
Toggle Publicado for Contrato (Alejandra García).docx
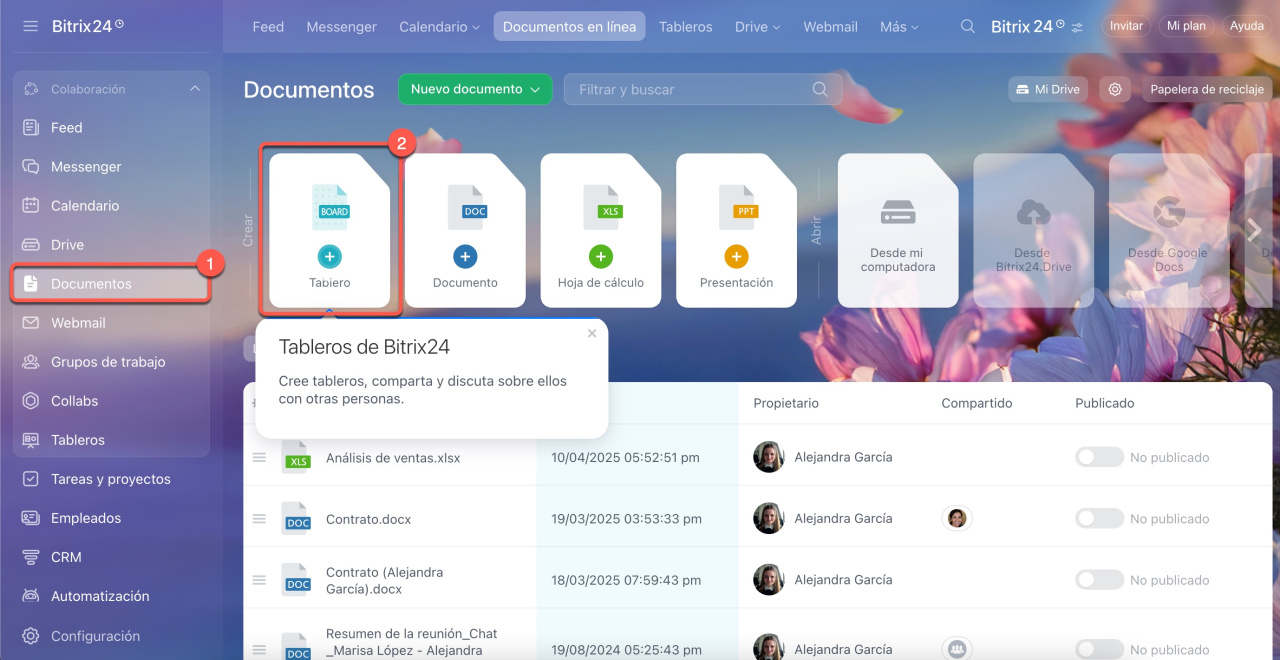click(x=1099, y=580)
